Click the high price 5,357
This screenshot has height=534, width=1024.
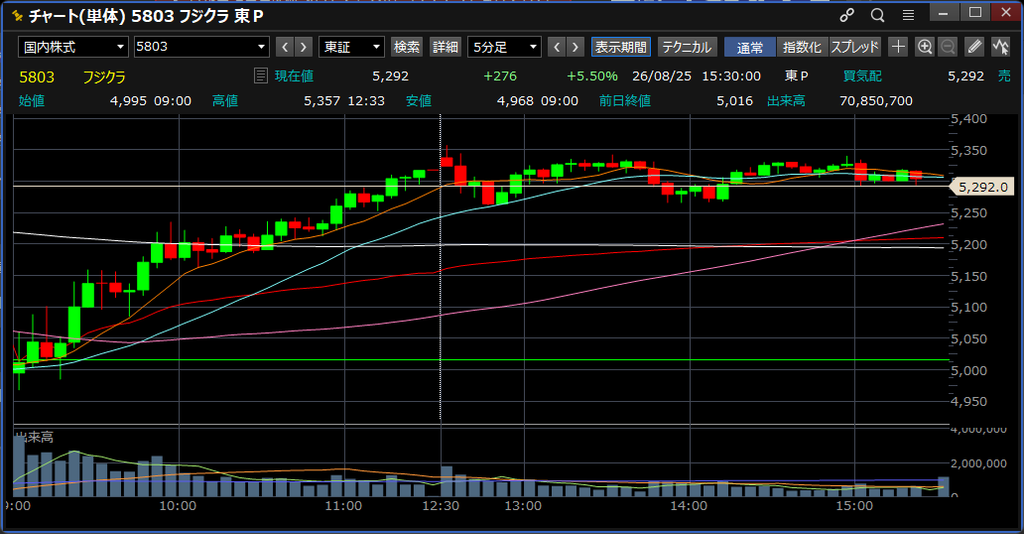[322, 101]
